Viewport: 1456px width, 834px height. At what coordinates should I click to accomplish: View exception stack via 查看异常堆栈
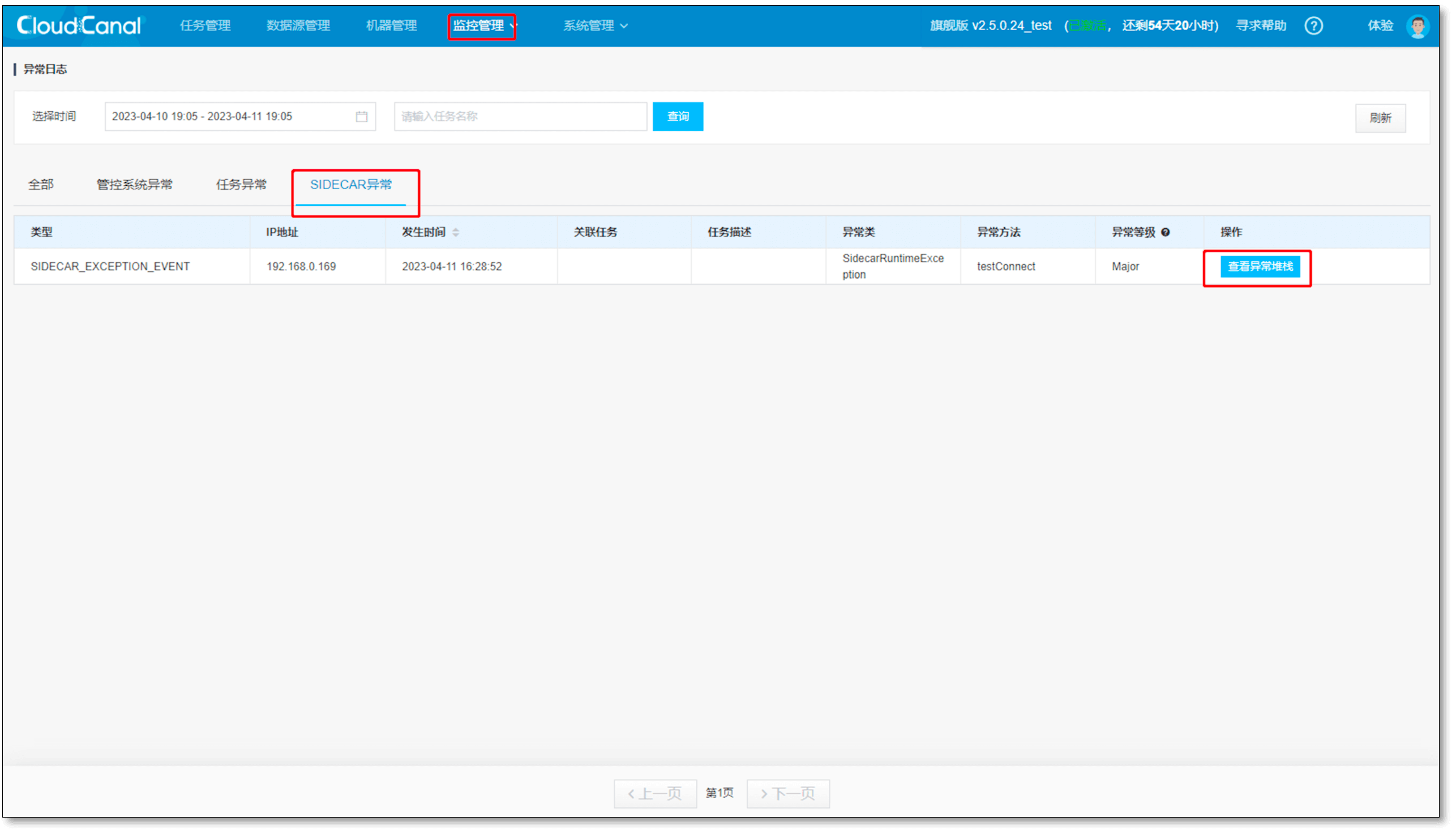point(1260,266)
